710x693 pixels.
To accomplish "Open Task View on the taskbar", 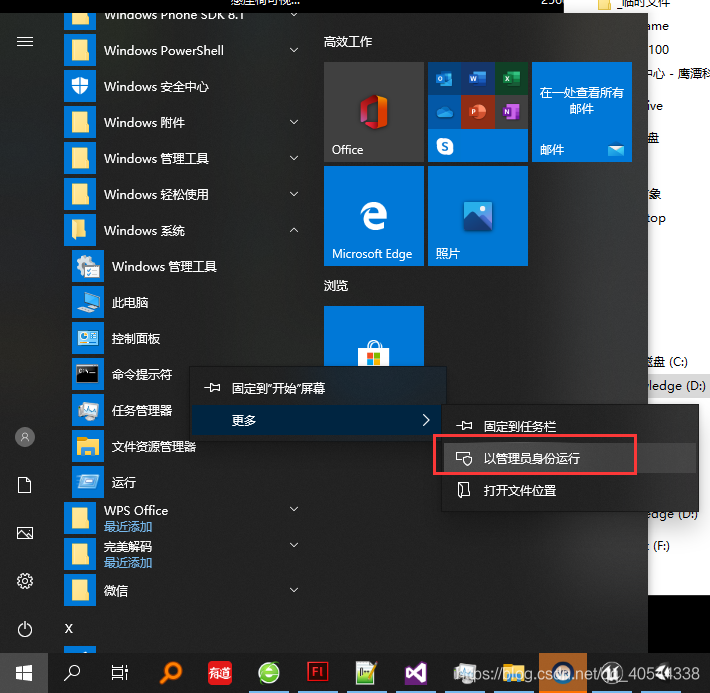I will [120, 673].
